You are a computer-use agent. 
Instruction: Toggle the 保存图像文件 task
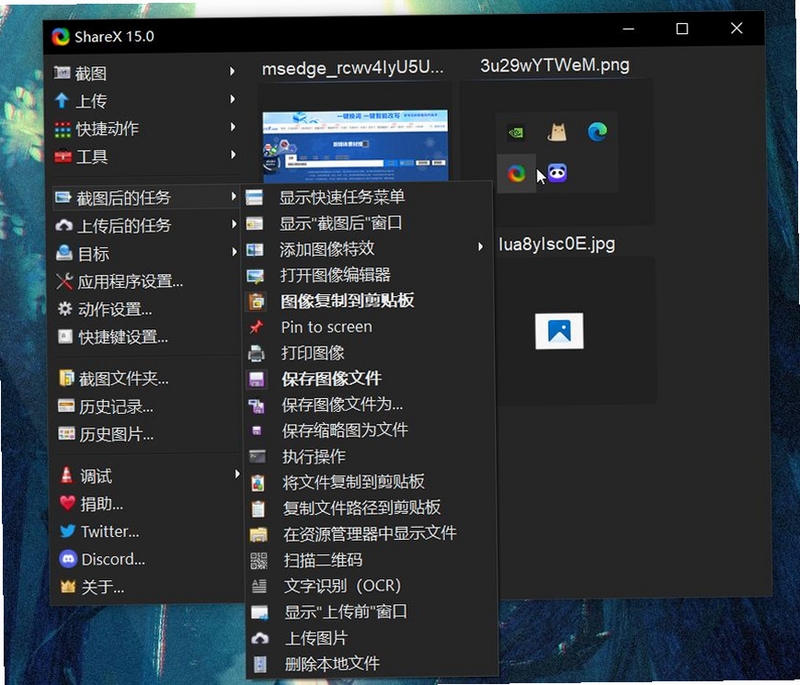(332, 378)
